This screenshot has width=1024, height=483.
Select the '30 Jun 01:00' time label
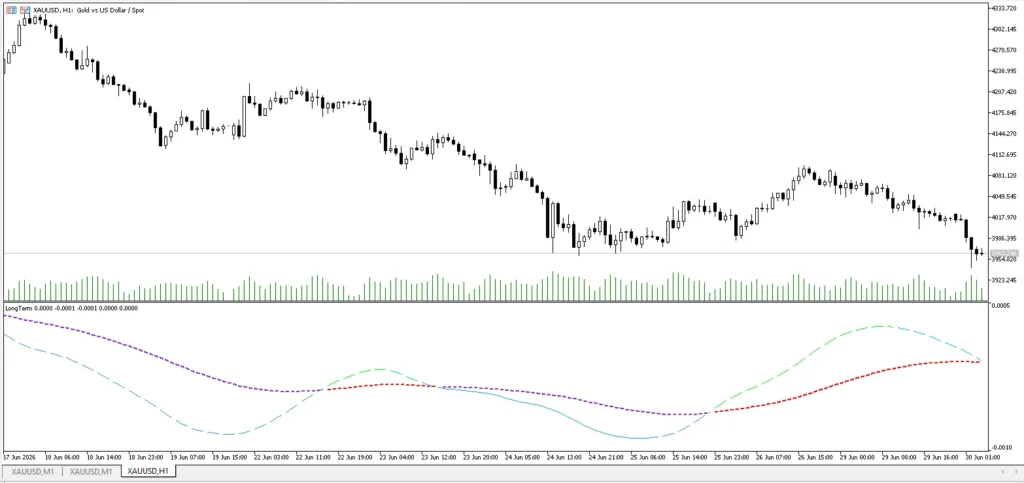click(982, 457)
